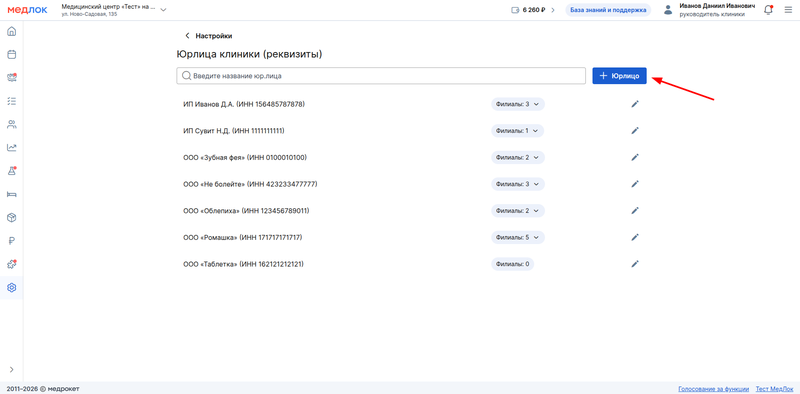
Task: Select the ООО «Ромашка» (ИНН 171717171717) row
Action: (x=243, y=237)
